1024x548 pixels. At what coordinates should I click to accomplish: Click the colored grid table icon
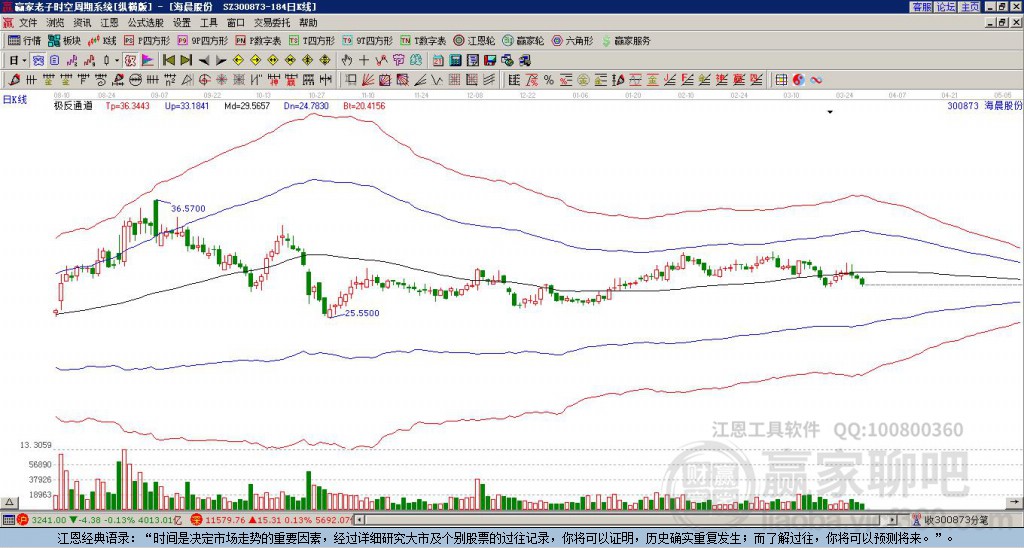(781, 80)
